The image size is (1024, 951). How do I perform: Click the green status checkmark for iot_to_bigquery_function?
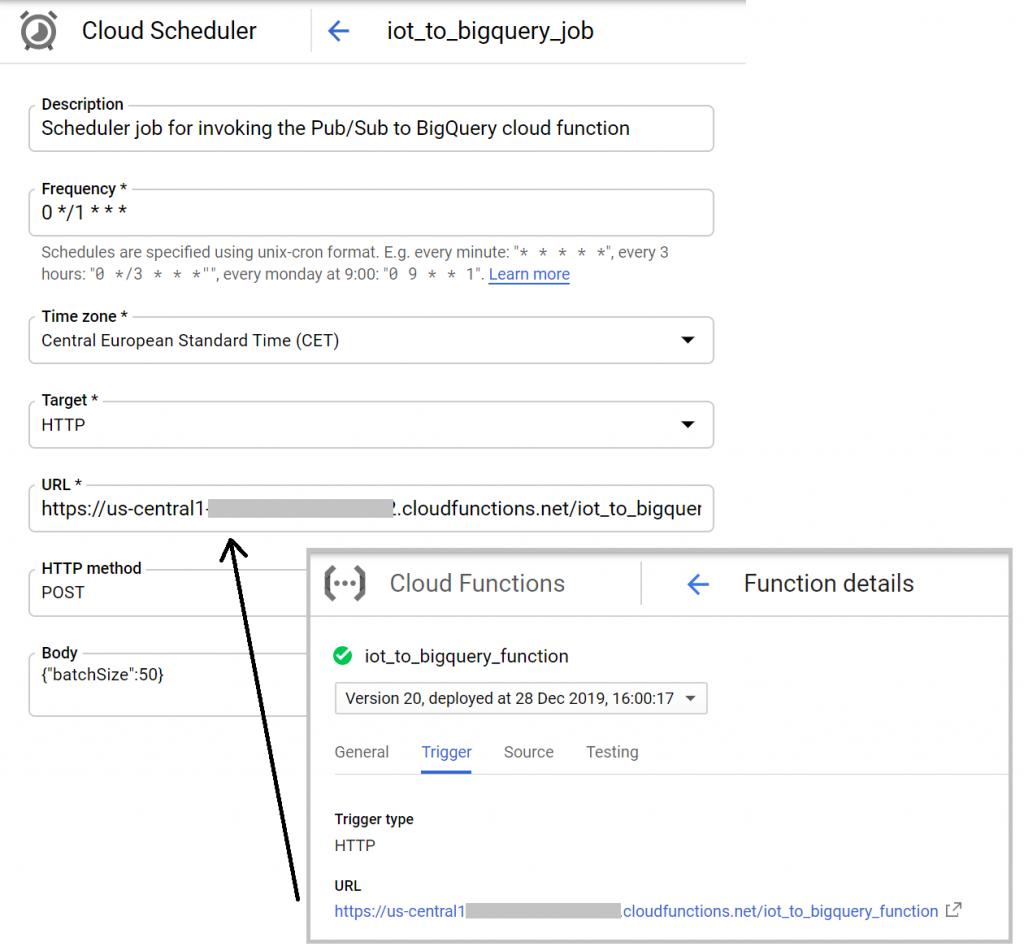click(342, 656)
